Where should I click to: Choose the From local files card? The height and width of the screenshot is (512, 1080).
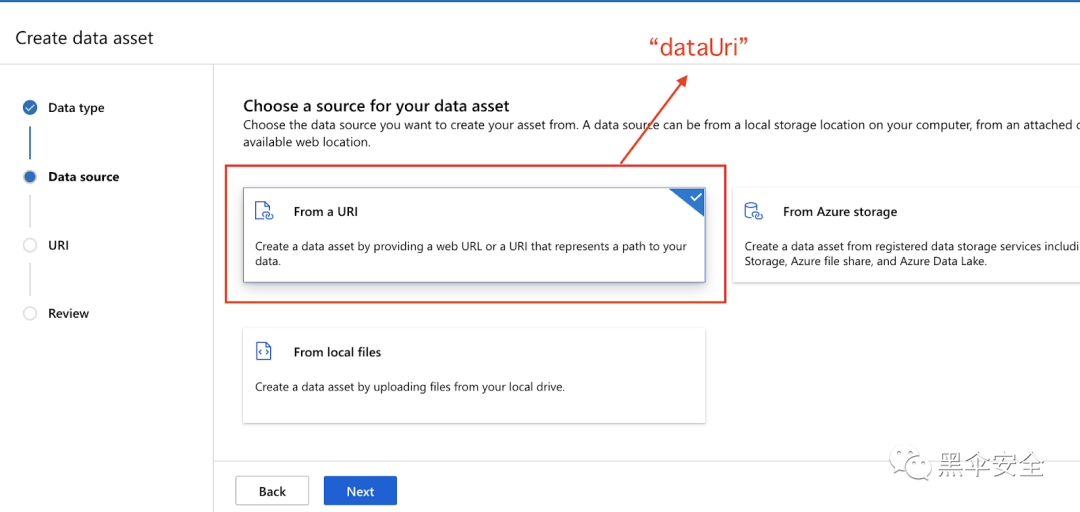point(474,375)
